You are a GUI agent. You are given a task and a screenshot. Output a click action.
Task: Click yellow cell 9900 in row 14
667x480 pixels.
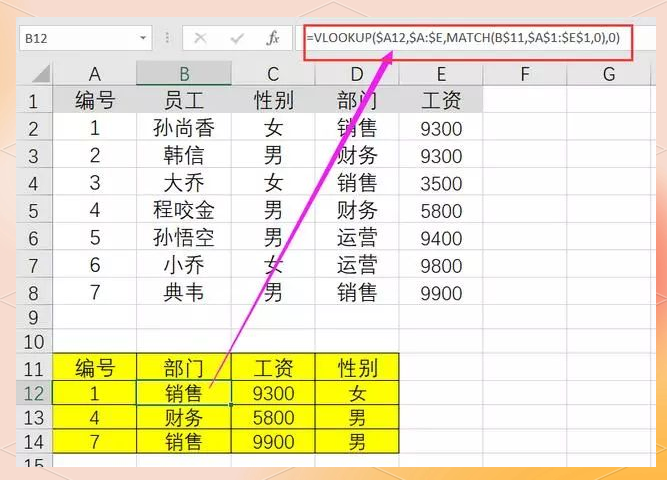(x=273, y=442)
